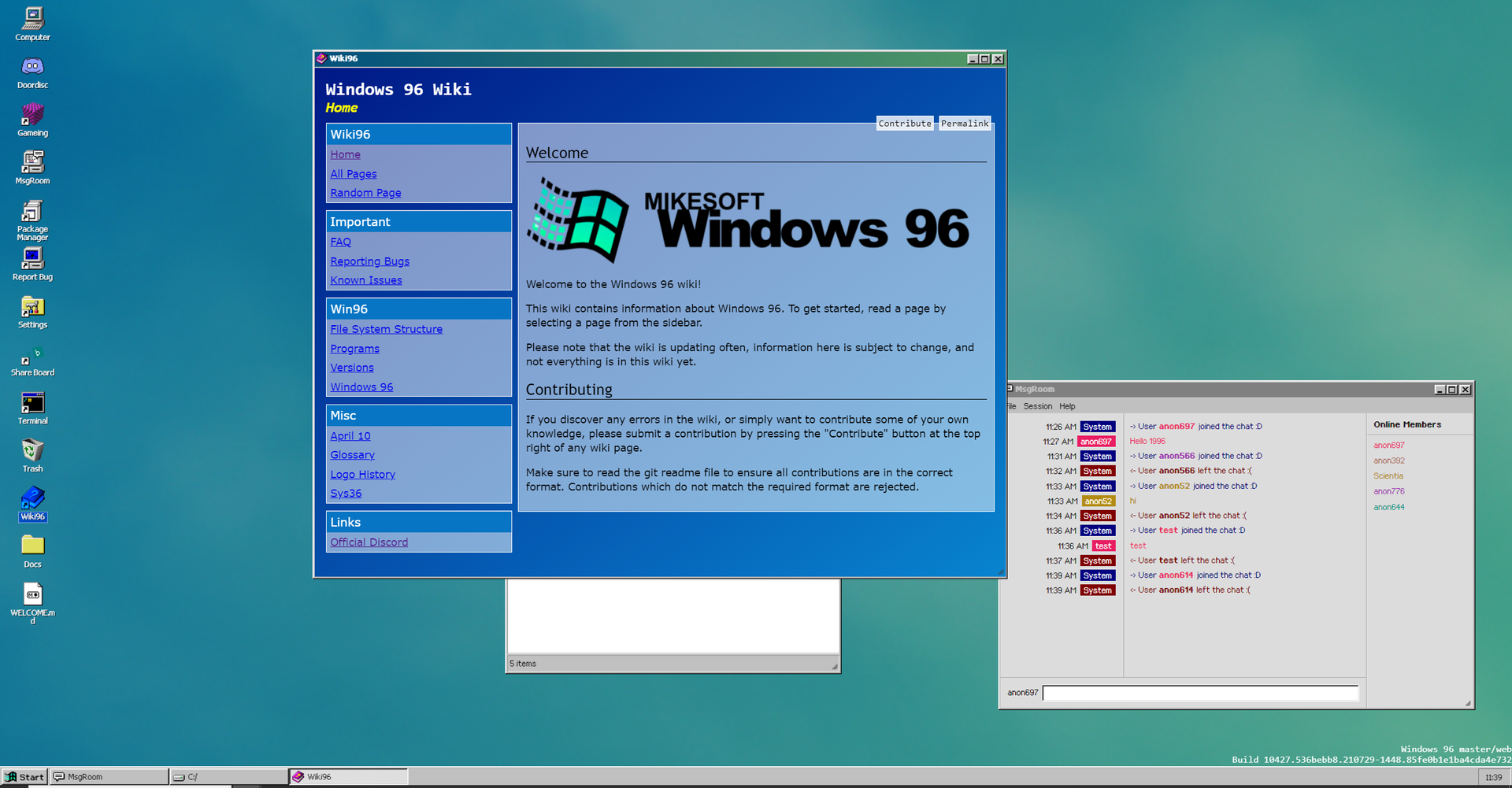
Task: Launch Package Manager from the desktop
Action: click(x=32, y=214)
